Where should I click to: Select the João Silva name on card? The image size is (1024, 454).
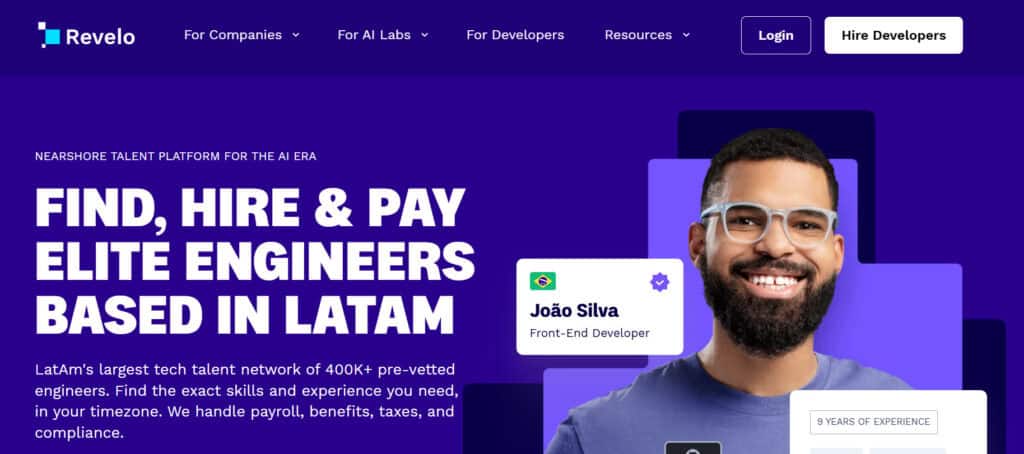[x=574, y=310]
